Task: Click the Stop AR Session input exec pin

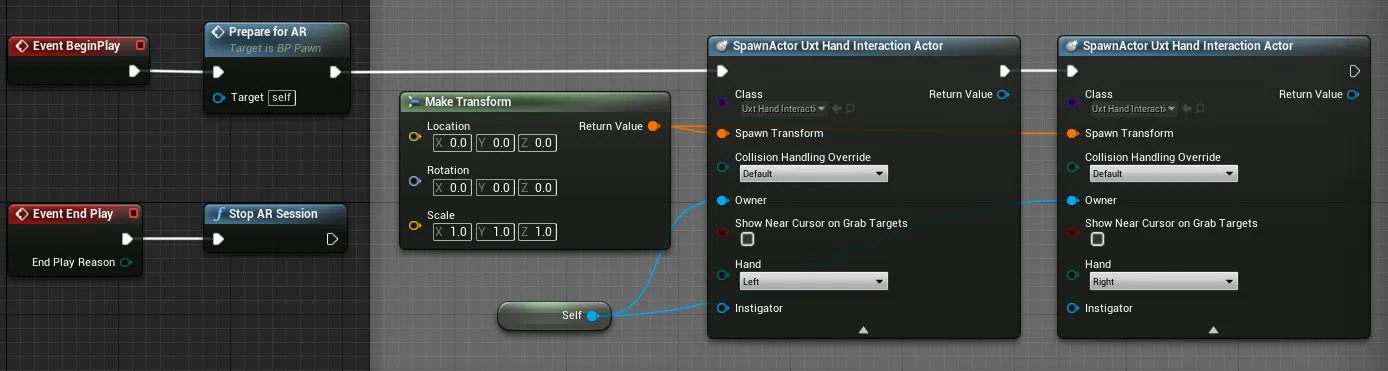Action: [x=219, y=239]
